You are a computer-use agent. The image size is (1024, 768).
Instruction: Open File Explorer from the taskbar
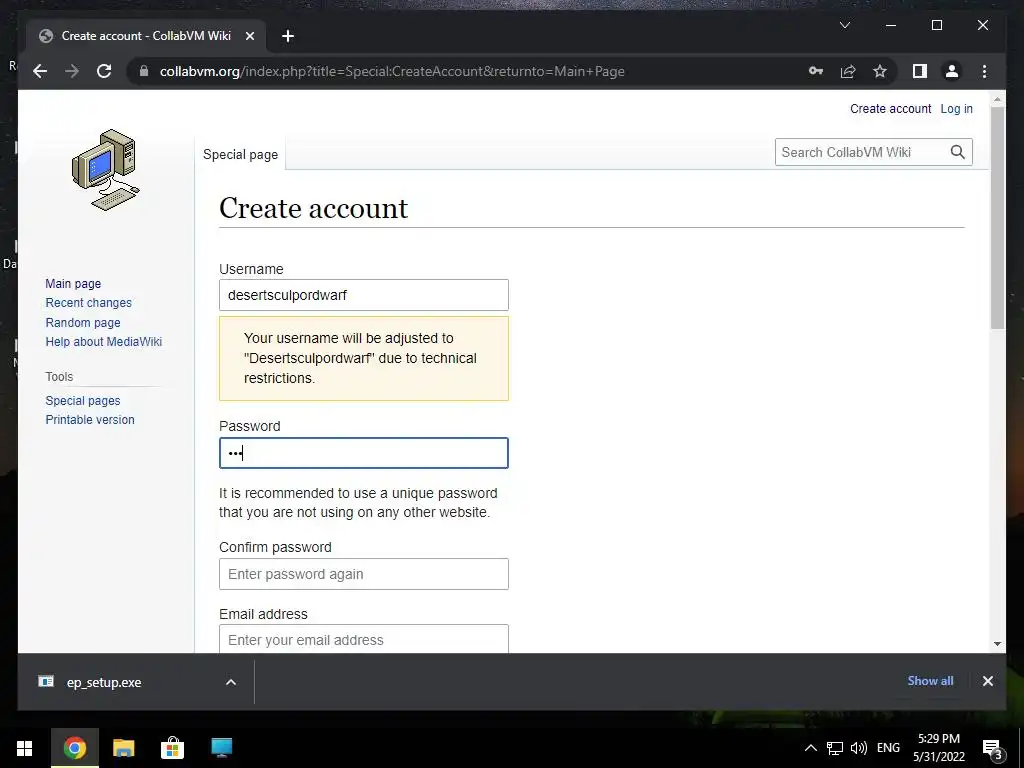tap(123, 748)
